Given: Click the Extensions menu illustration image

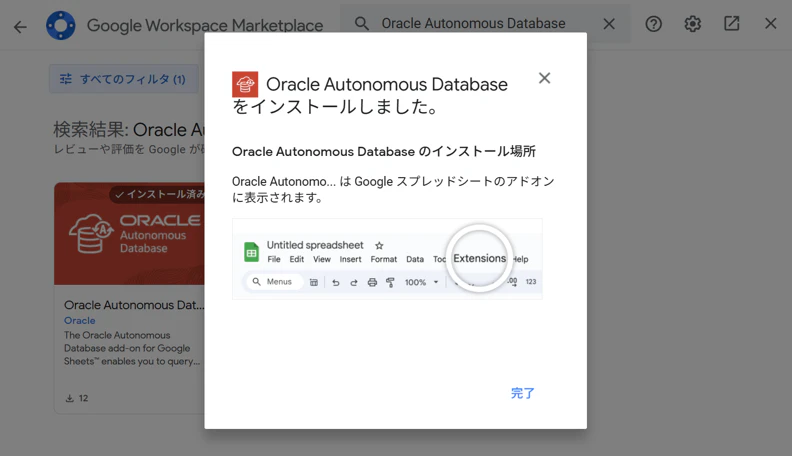Looking at the screenshot, I should [x=387, y=259].
